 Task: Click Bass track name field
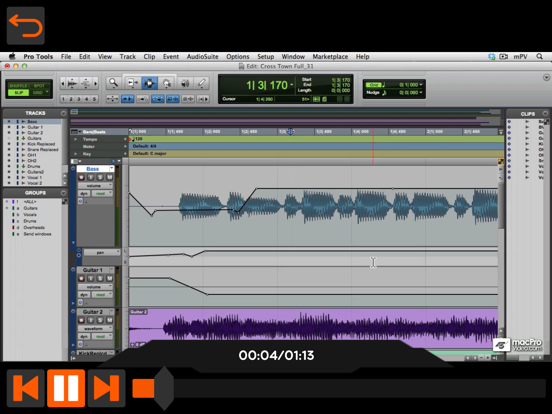click(x=93, y=169)
